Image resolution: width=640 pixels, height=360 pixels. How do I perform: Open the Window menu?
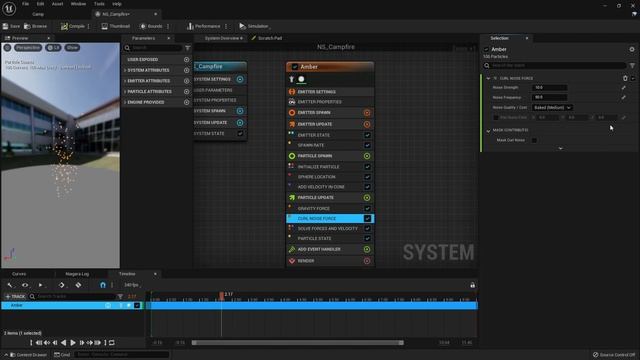pyautogui.click(x=78, y=4)
